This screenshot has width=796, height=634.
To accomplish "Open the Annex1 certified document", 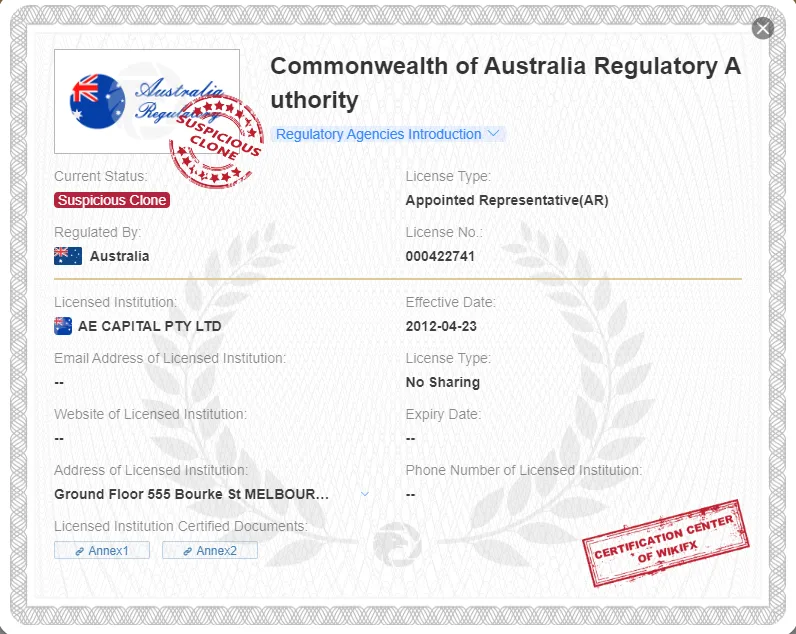I will coord(102,550).
